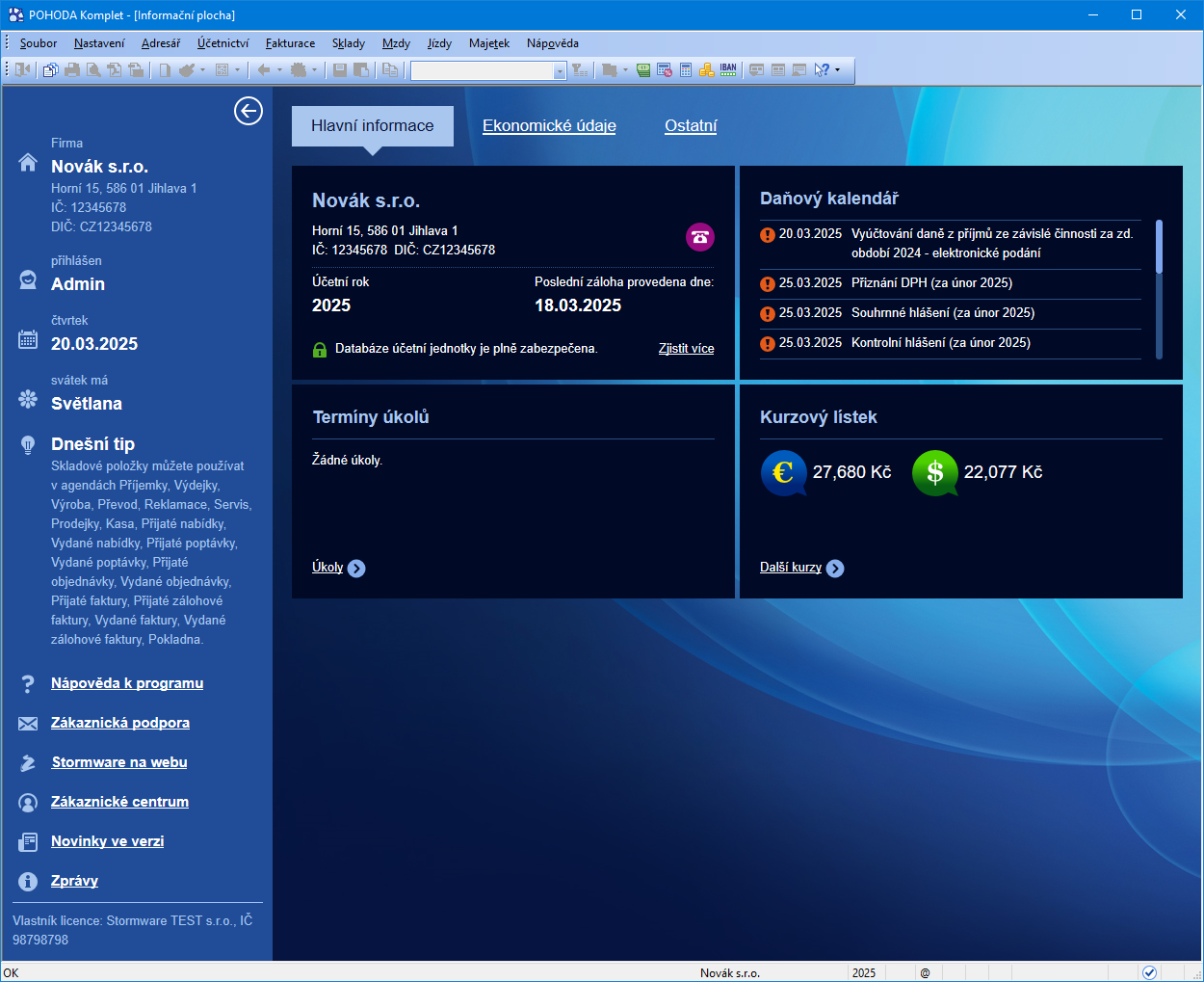This screenshot has width=1204, height=982.
Task: Switch to the Ekonomické údaje tab
Action: pyautogui.click(x=549, y=126)
